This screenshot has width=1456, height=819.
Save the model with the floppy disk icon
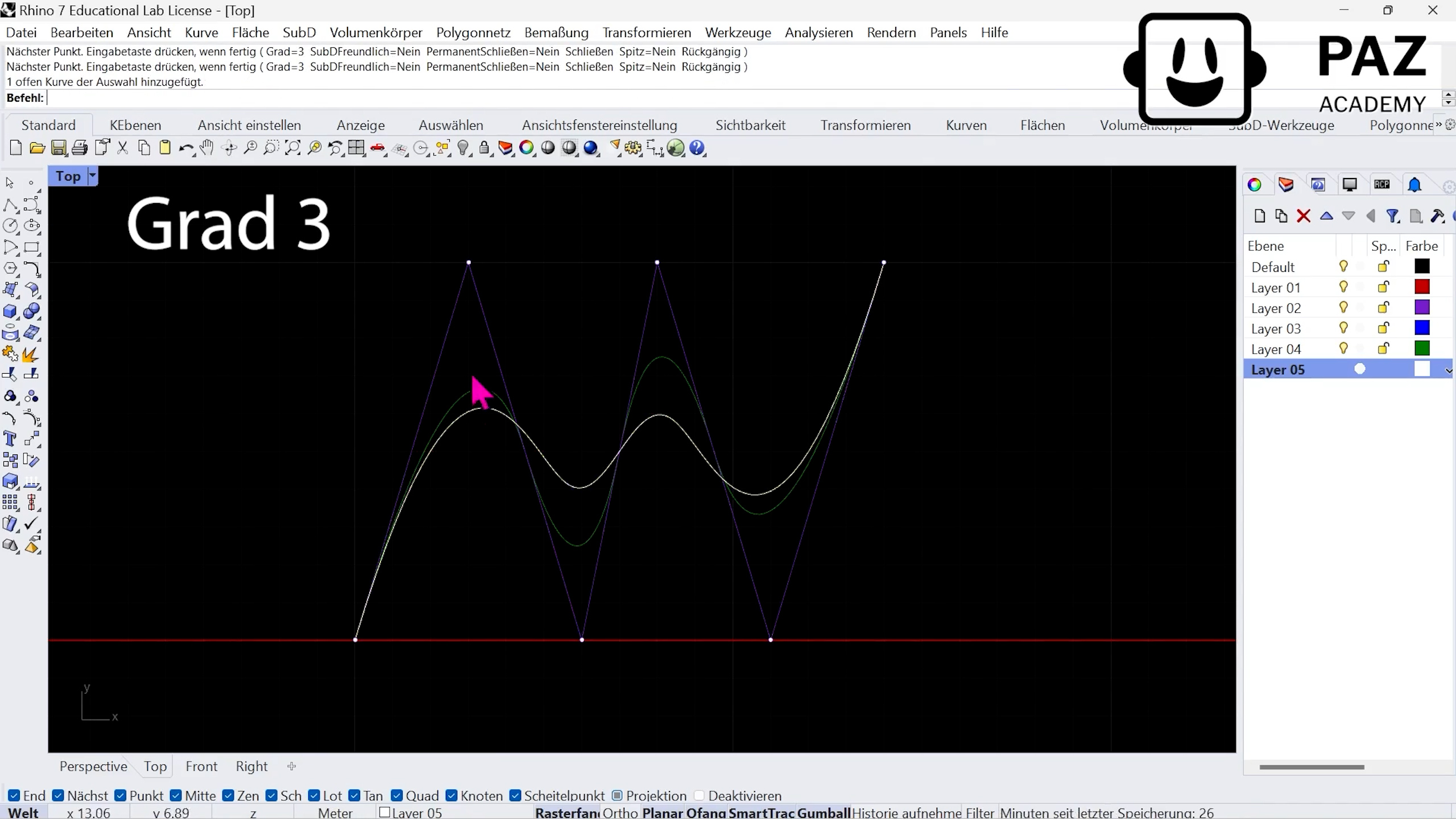(58, 148)
